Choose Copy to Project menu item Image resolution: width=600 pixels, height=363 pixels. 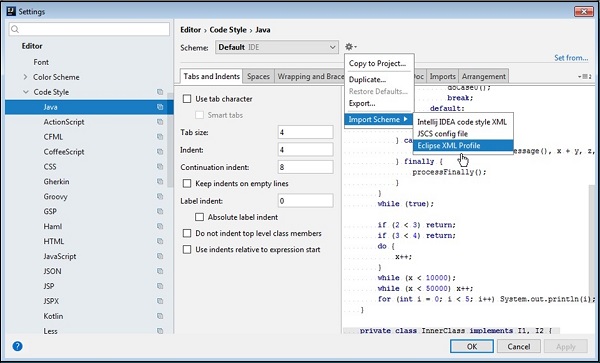click(377, 63)
